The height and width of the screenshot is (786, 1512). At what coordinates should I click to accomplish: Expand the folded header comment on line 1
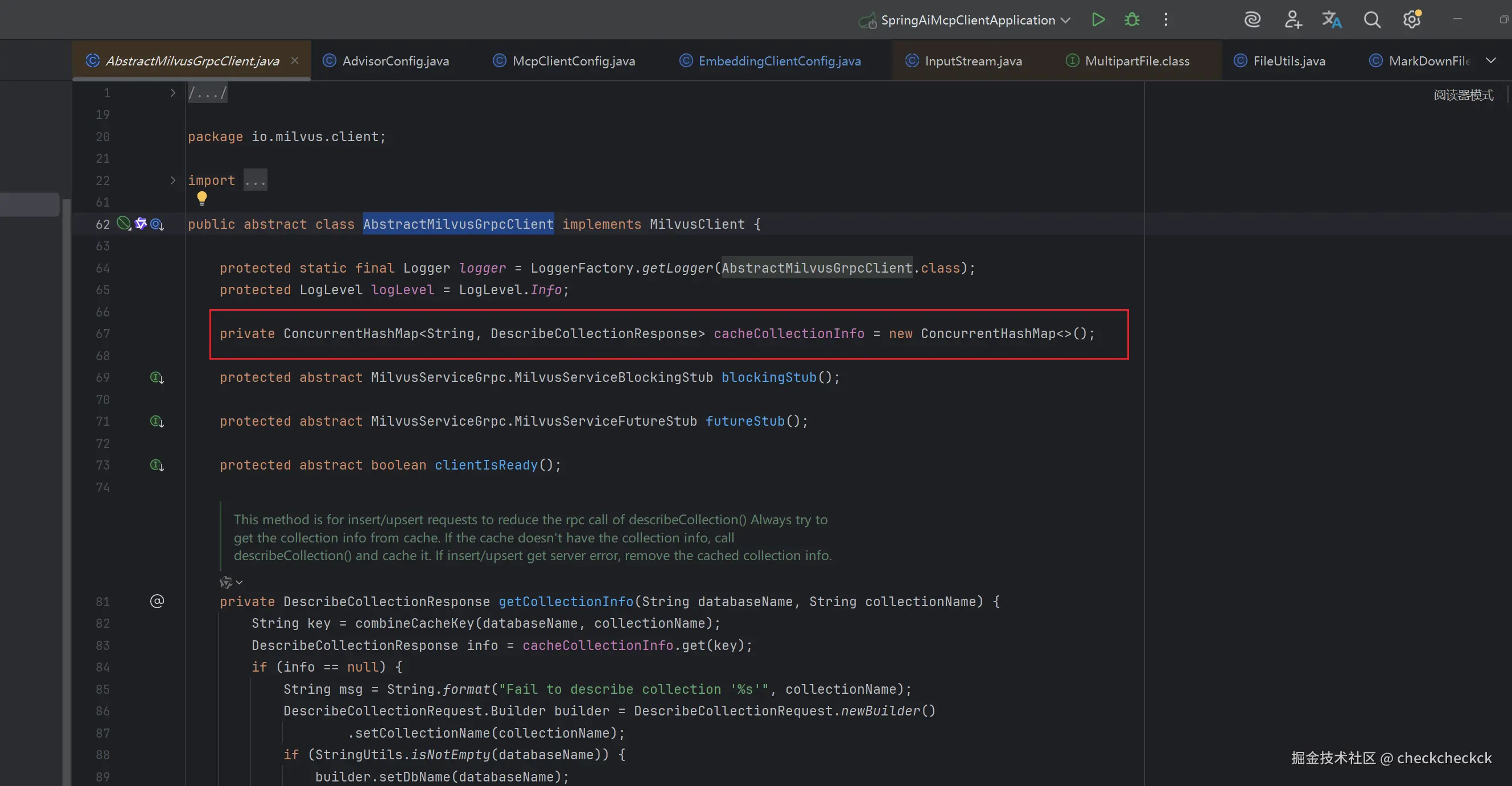(x=172, y=93)
